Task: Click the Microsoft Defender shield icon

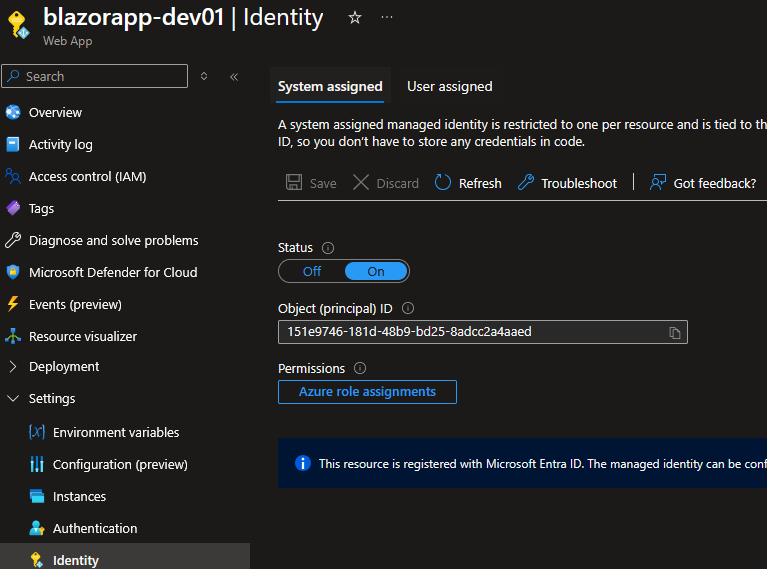Action: (x=13, y=272)
